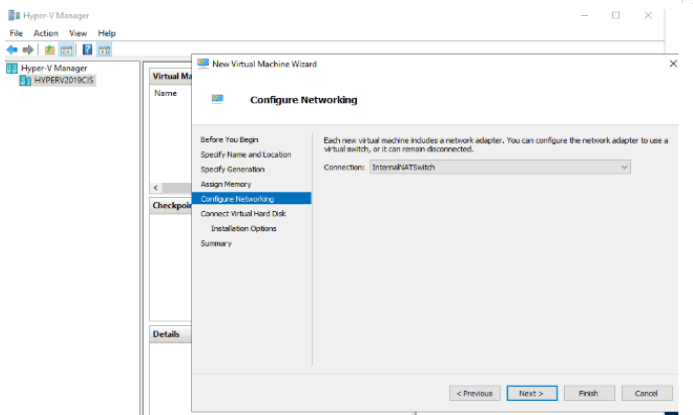The height and width of the screenshot is (415, 693).
Task: Open the View menu
Action: pos(78,33)
